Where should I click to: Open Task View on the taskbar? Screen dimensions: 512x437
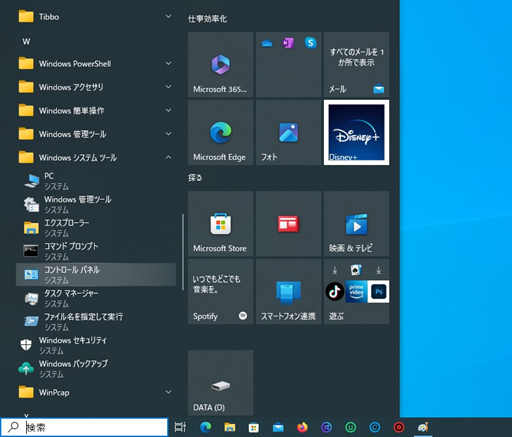coord(180,427)
